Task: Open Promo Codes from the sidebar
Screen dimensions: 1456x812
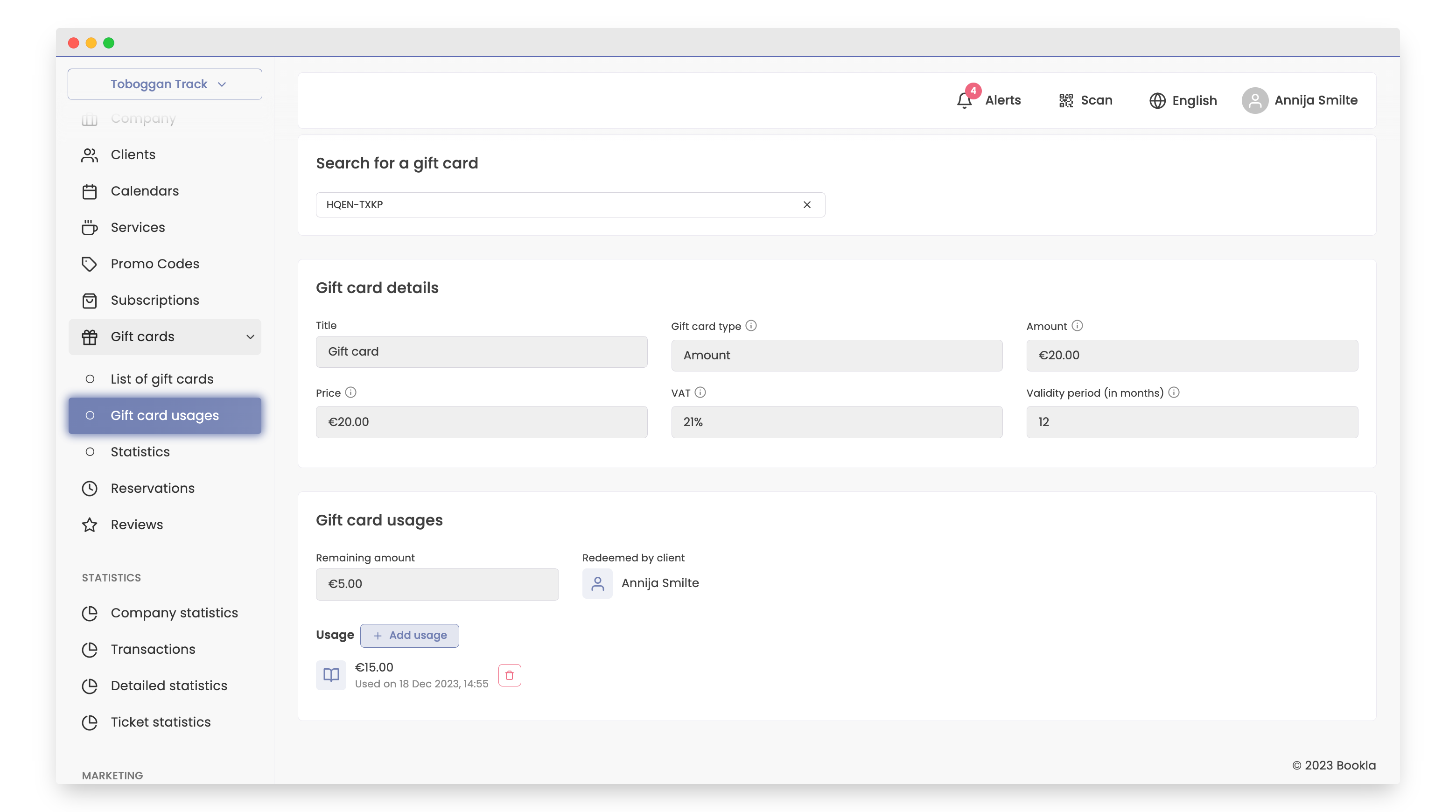Action: pos(154,264)
